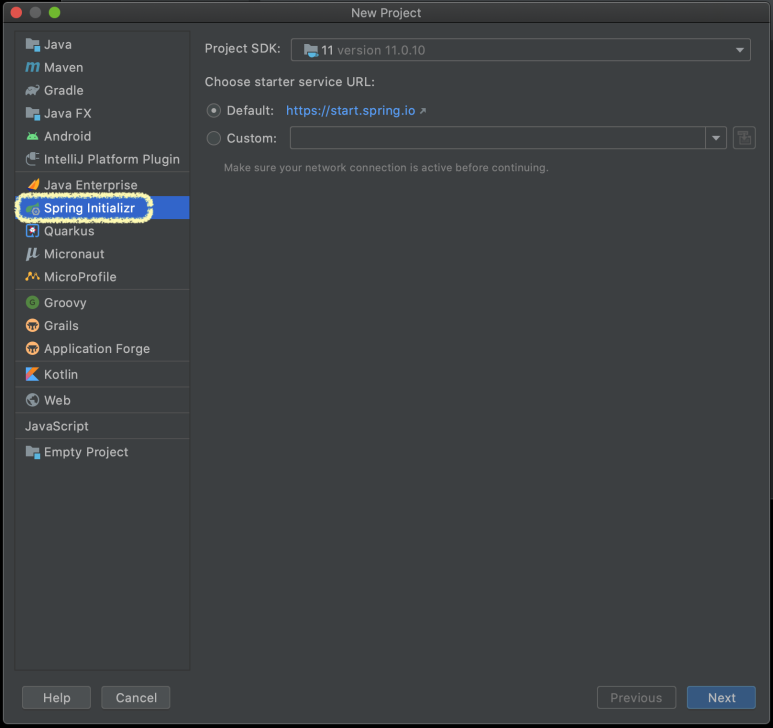Choose the Java Enterprise label
This screenshot has width=773, height=728.
coord(91,185)
